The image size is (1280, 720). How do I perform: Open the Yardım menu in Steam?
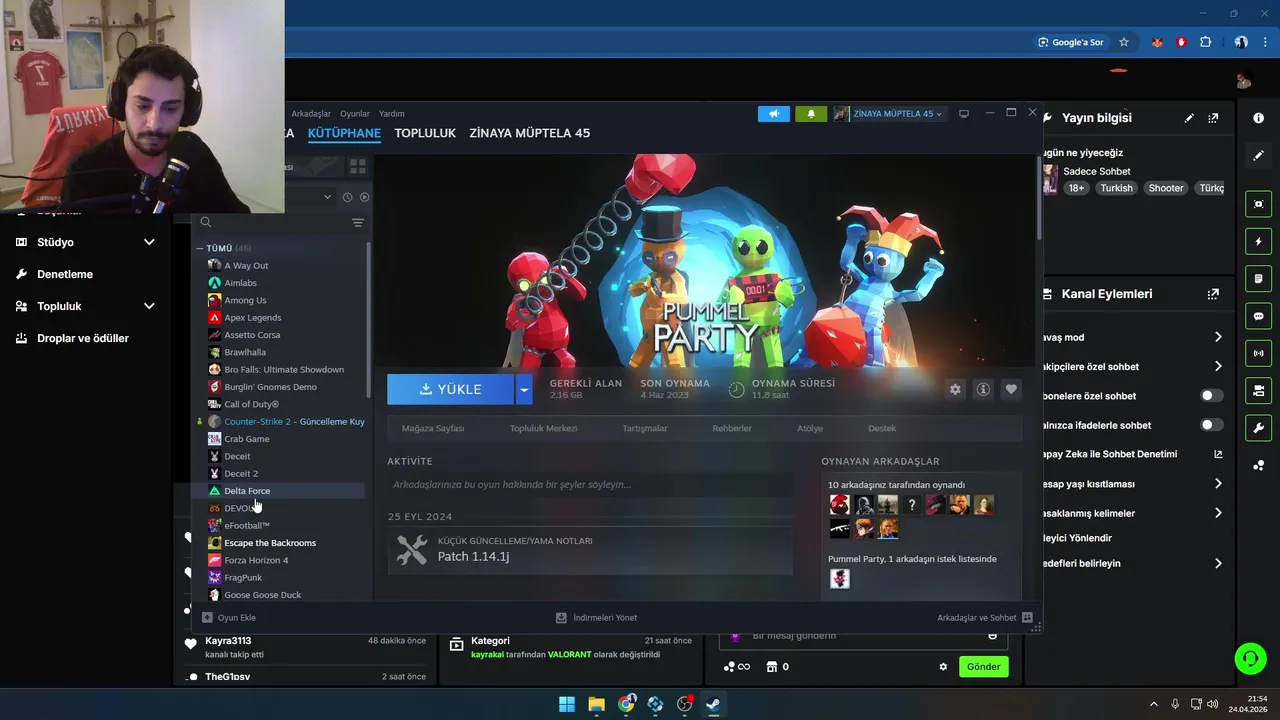click(x=392, y=114)
